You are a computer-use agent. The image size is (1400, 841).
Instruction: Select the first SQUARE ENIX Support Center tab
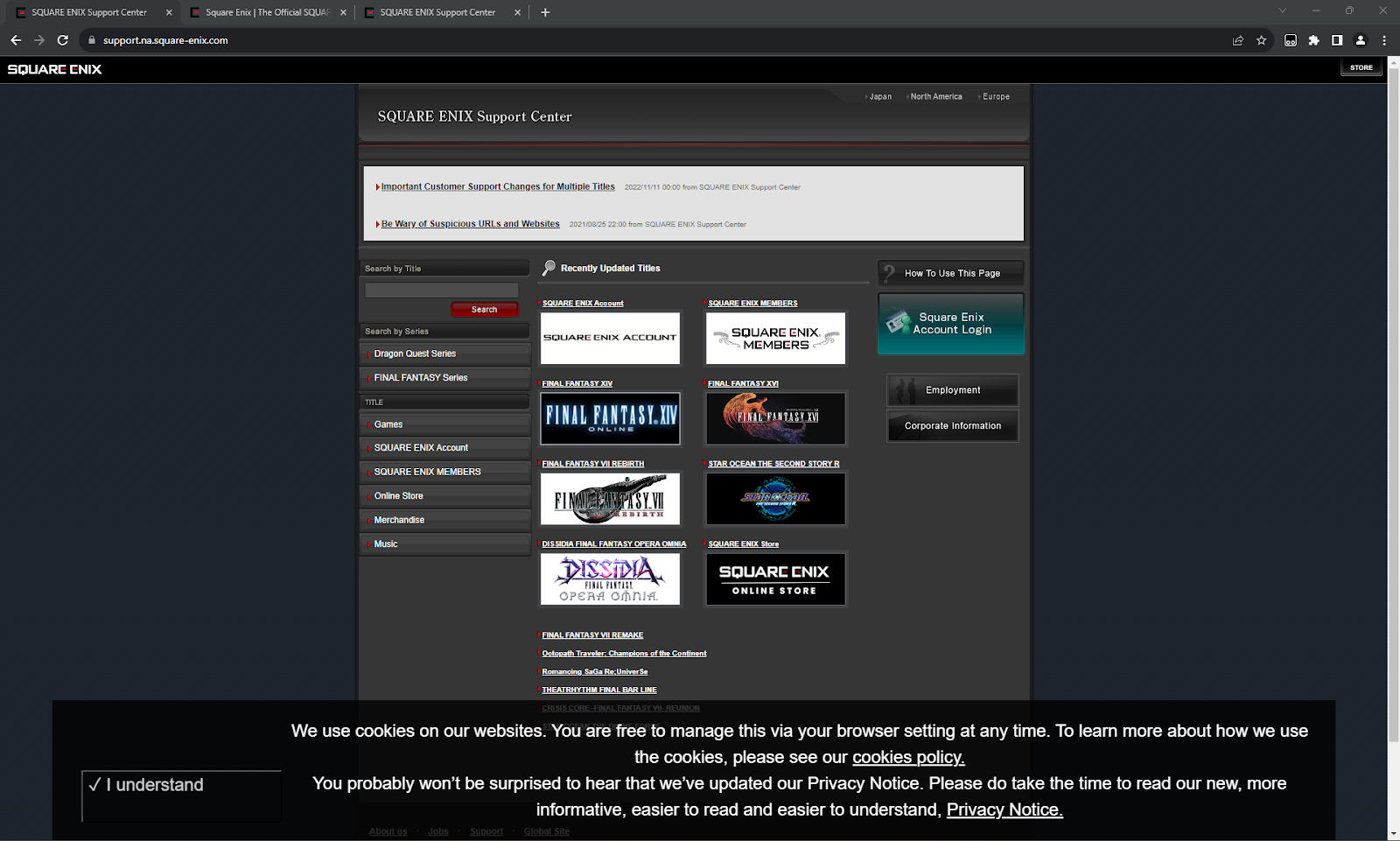[93, 12]
